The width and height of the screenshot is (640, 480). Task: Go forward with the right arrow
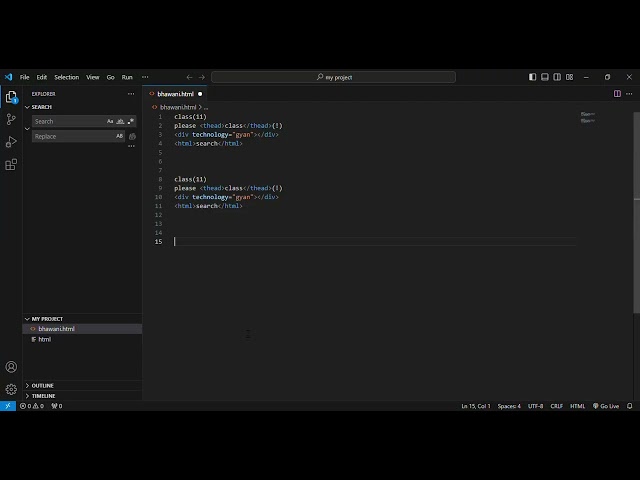[202, 77]
